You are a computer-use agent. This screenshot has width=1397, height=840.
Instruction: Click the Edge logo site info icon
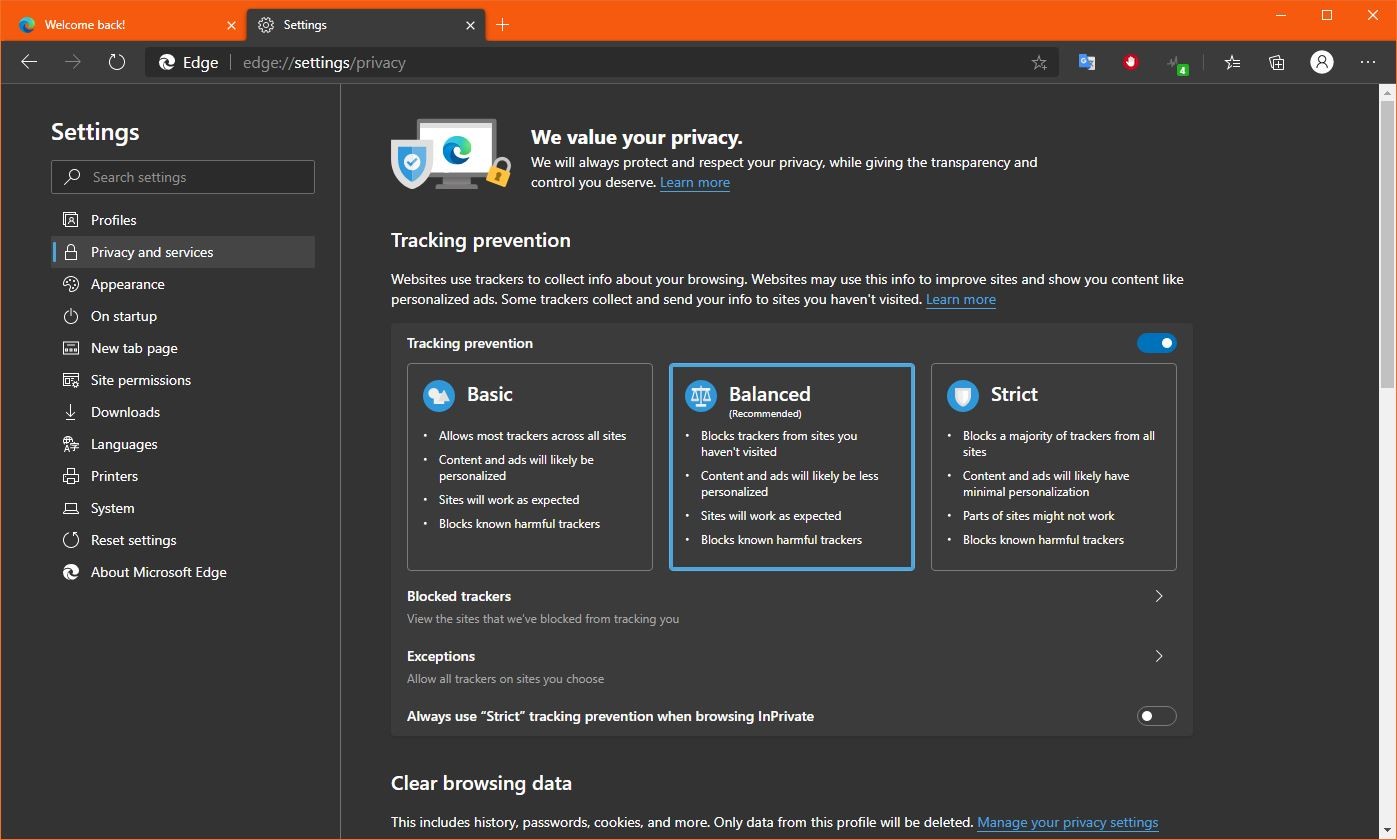tap(167, 62)
